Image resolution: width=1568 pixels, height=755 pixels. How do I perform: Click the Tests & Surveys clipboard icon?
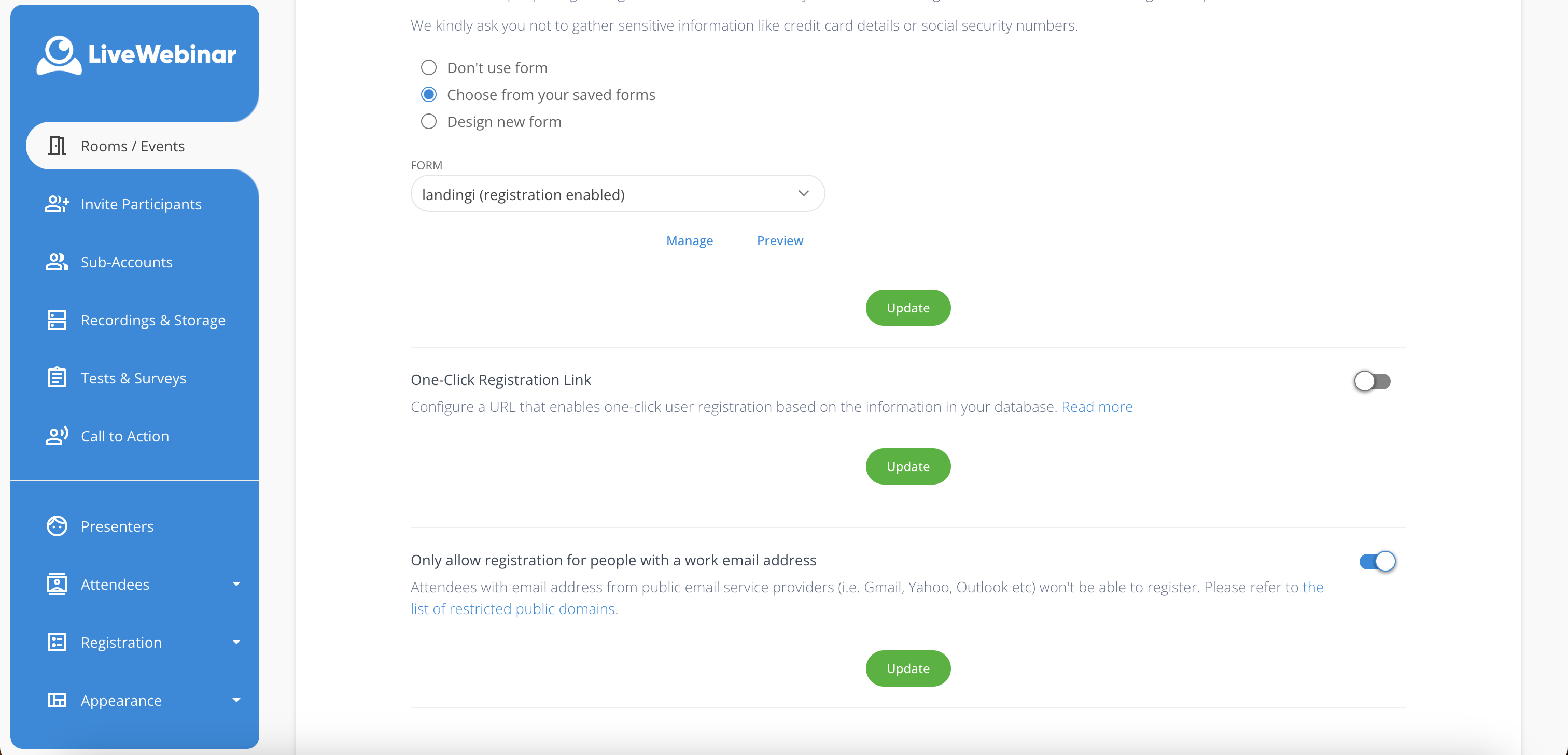click(x=57, y=378)
